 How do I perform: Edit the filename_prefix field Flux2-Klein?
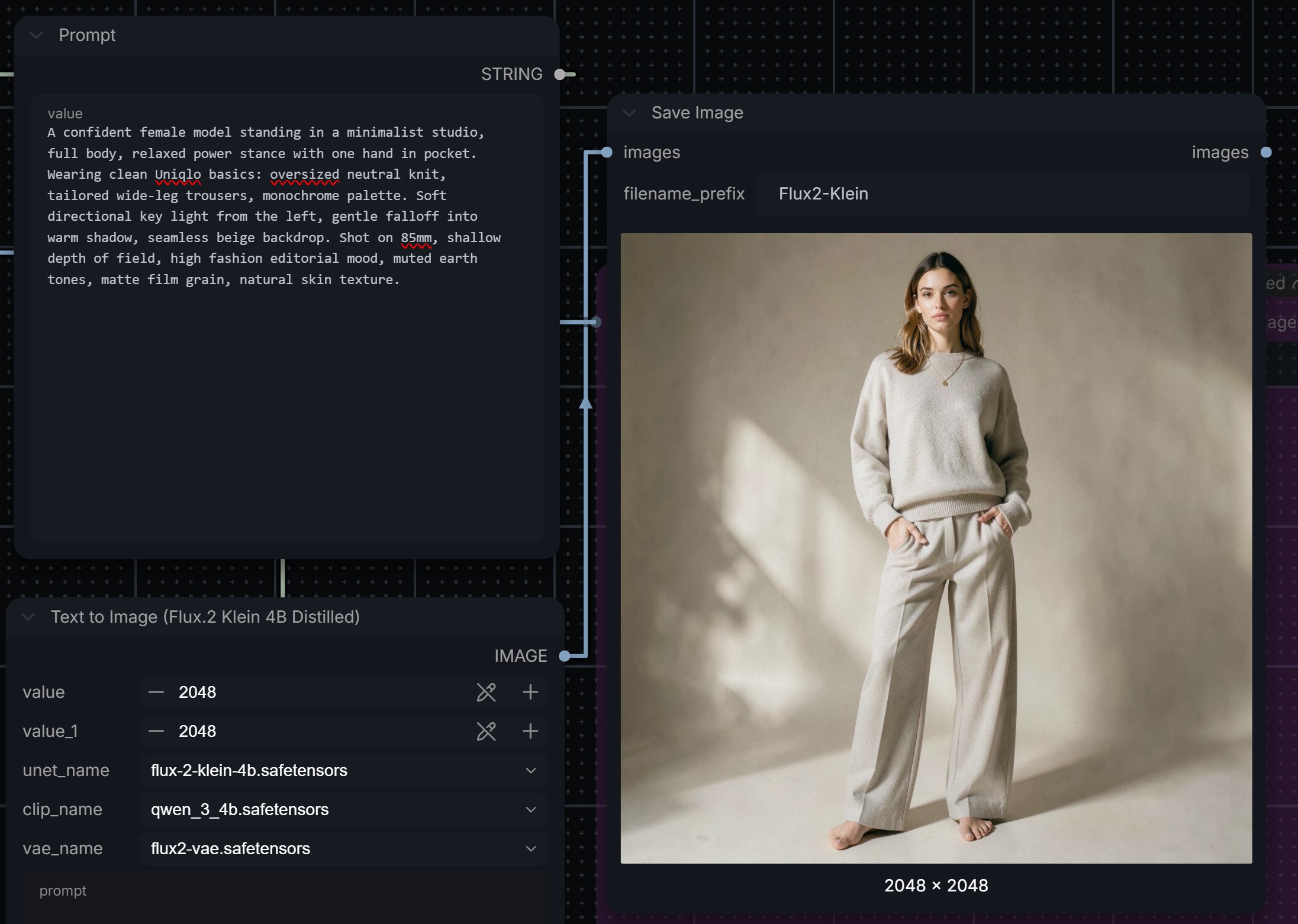[1003, 194]
